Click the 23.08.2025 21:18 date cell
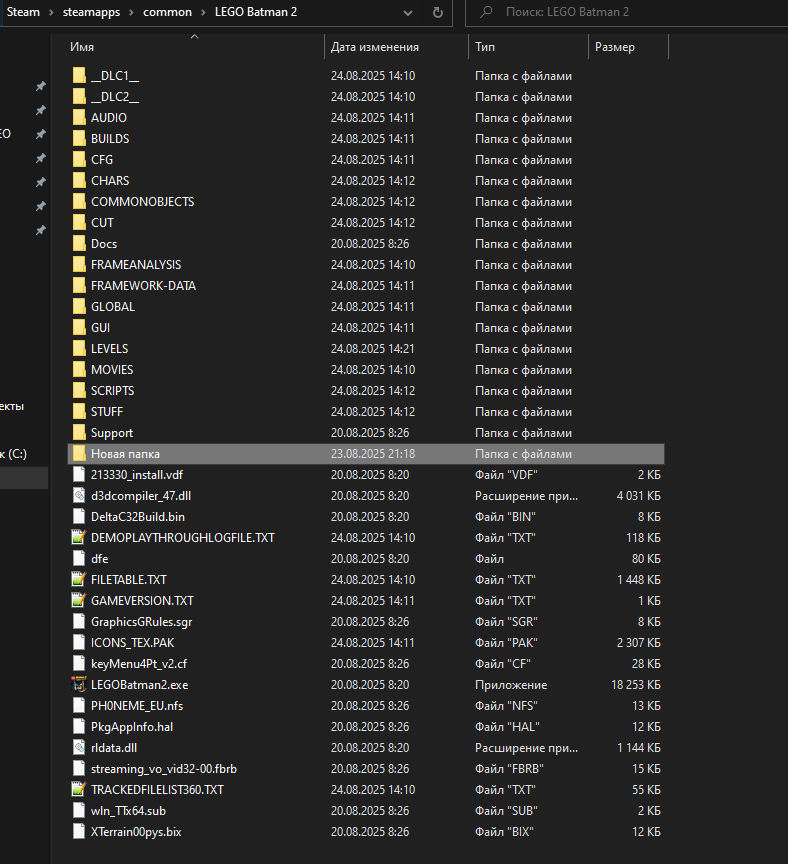This screenshot has height=864, width=788. pos(373,454)
